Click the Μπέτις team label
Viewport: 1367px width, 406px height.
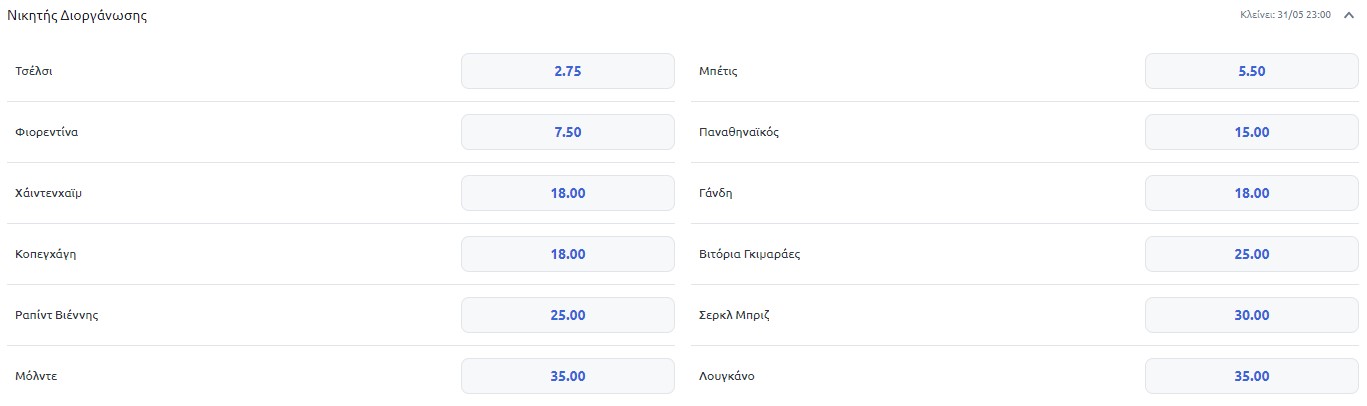(x=718, y=71)
